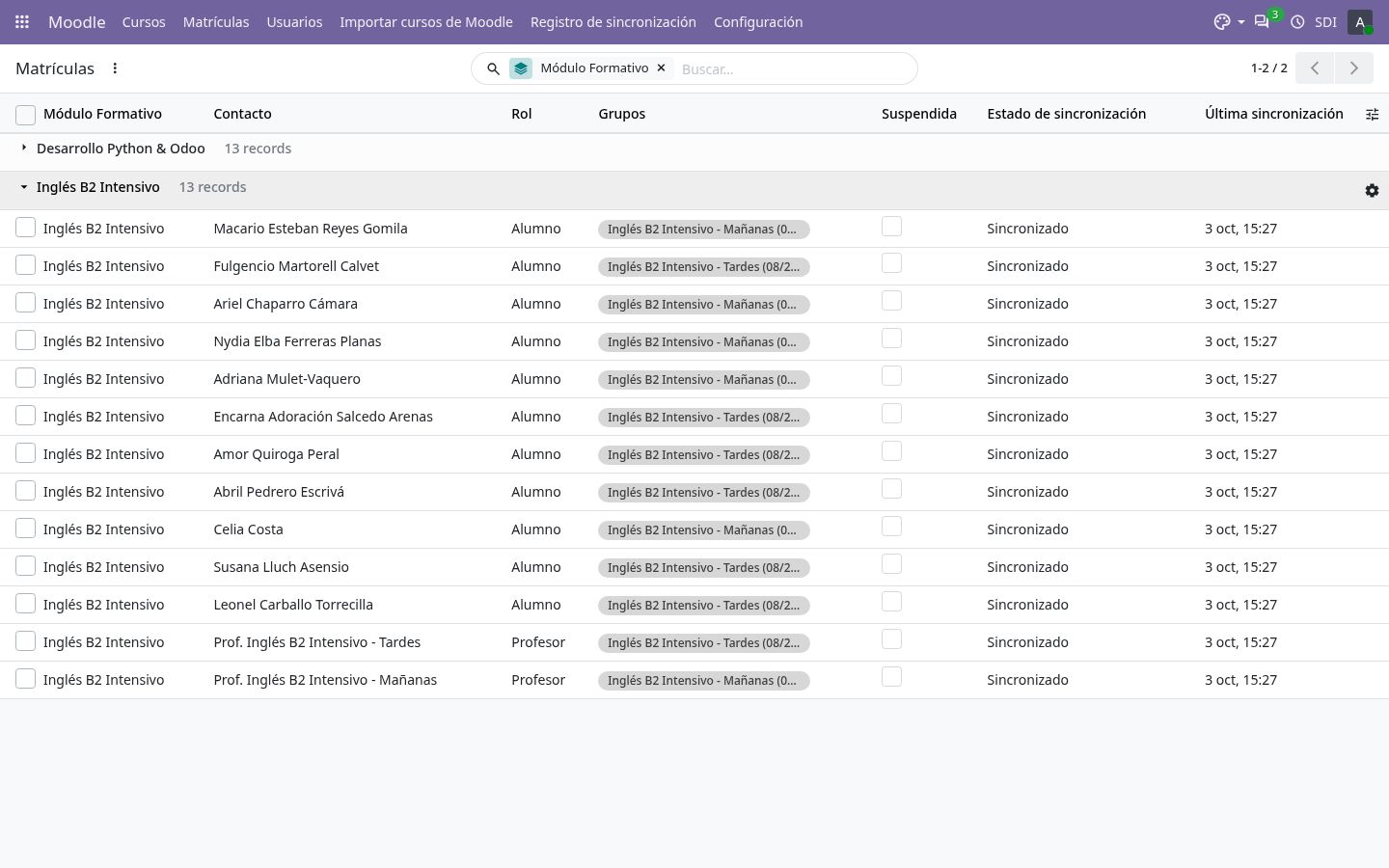Select the row of Fulgencio Martorell Calvet
This screenshot has width=1389, height=868.
[x=26, y=265]
